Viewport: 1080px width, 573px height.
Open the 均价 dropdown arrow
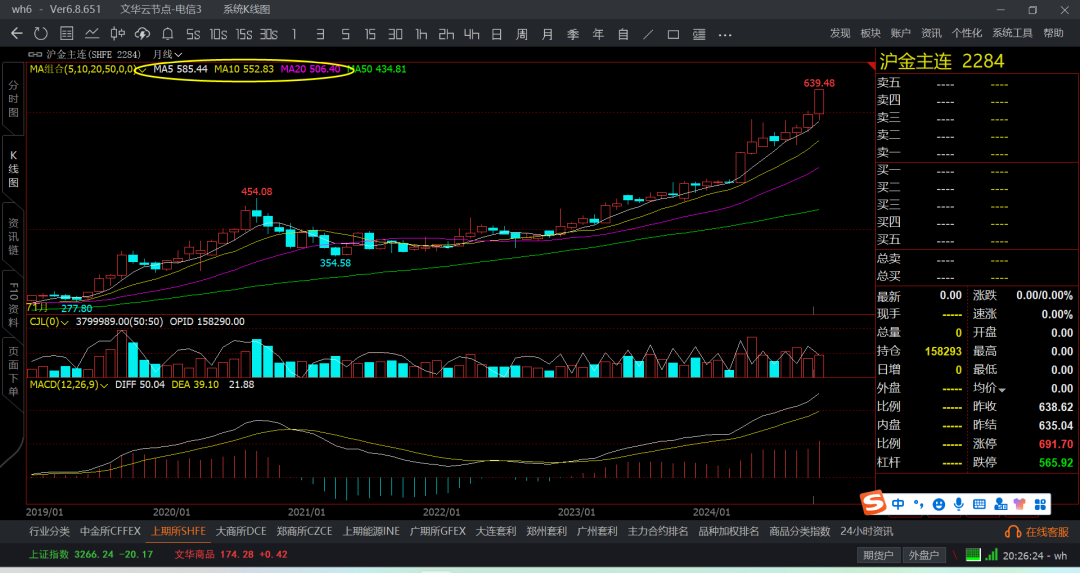pos(1002,389)
